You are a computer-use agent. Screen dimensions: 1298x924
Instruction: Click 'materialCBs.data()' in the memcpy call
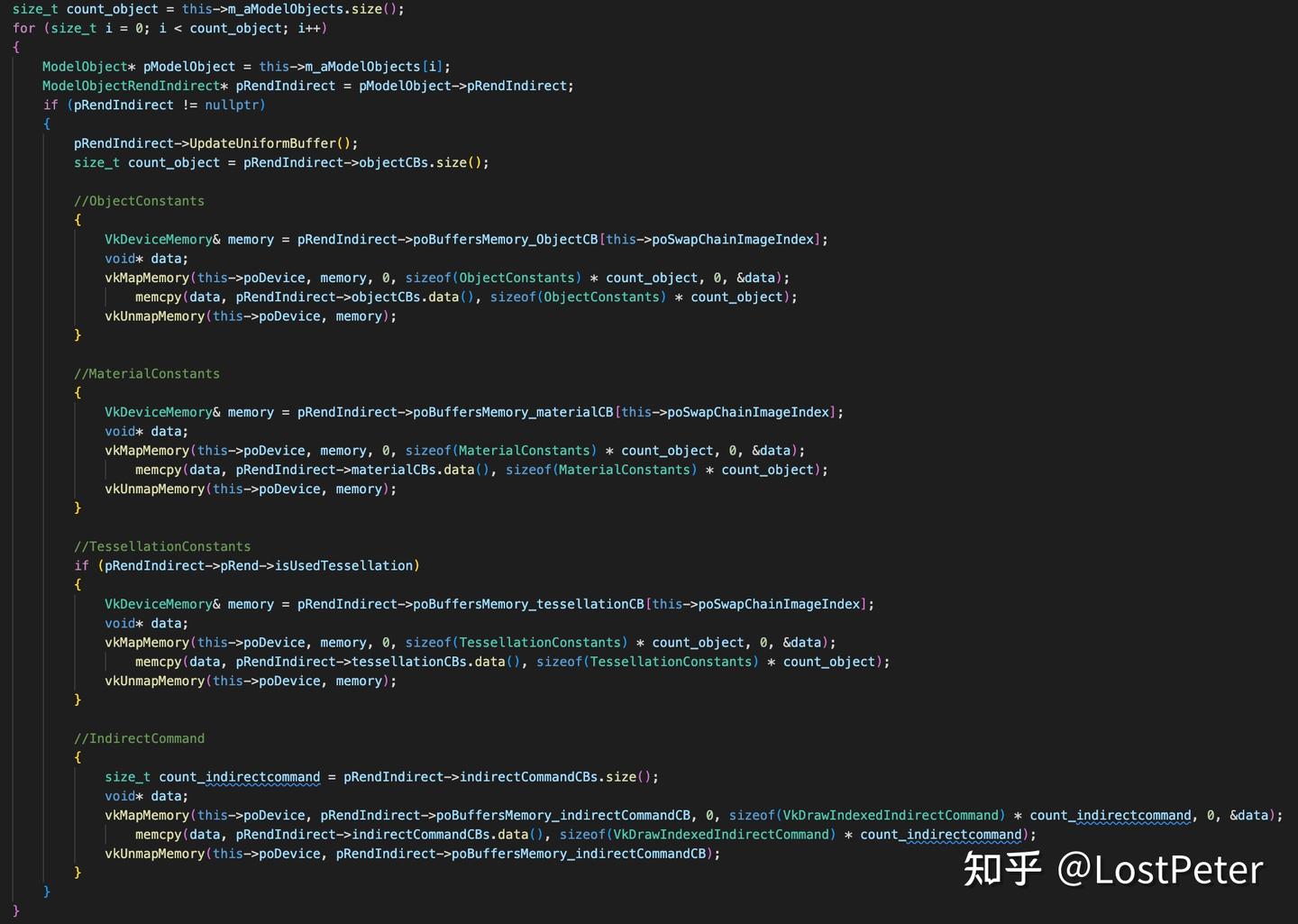tap(420, 470)
